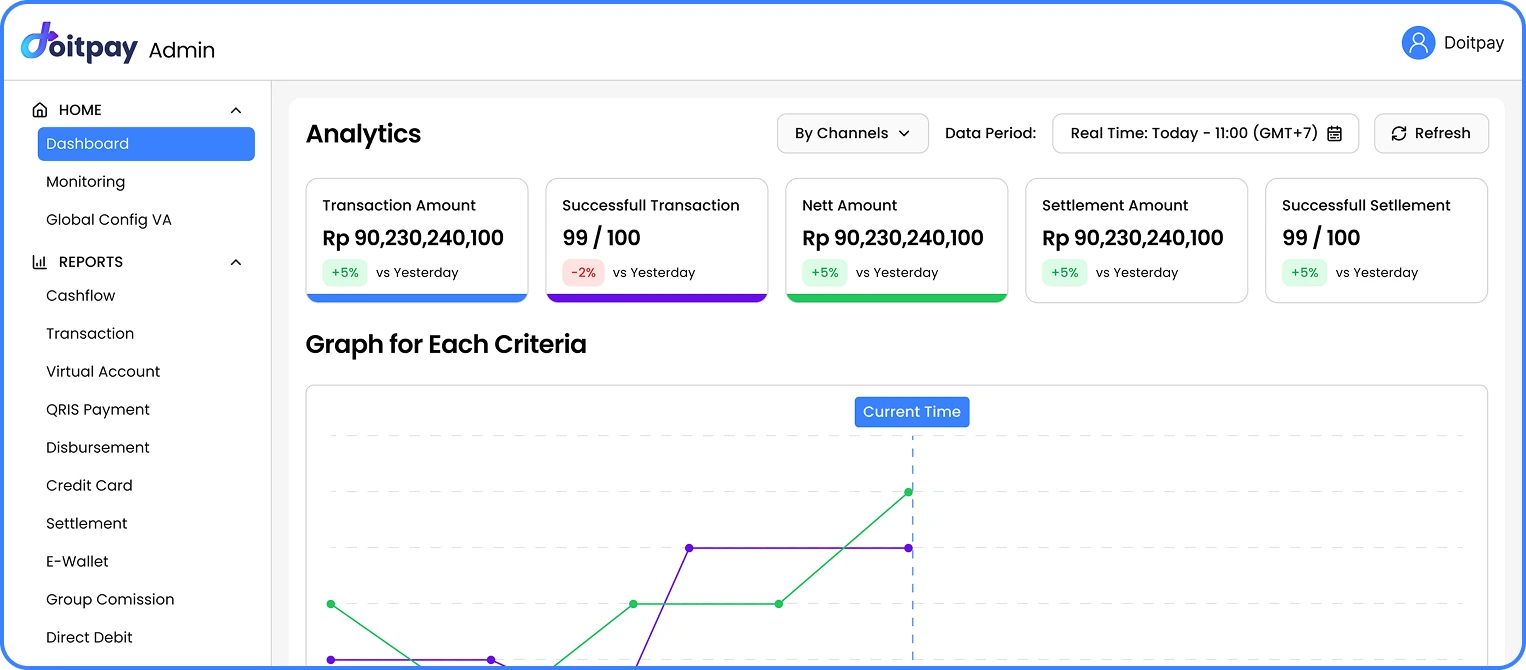Click the Graph for Each Criteria heading

click(x=446, y=345)
